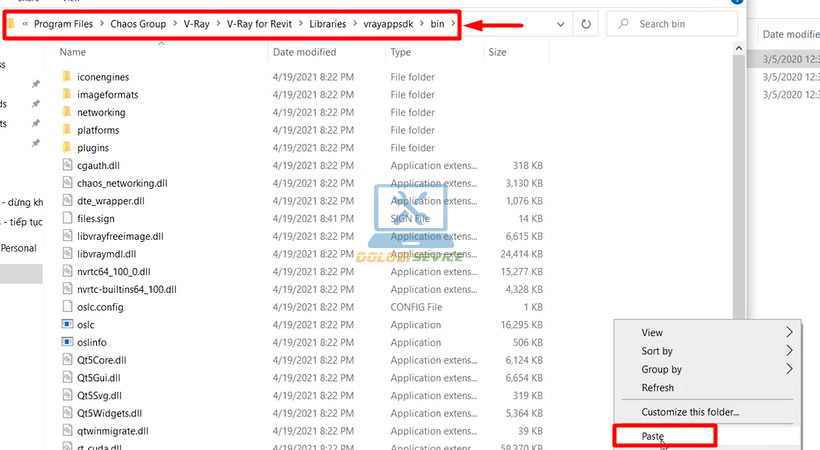This screenshot has width=820, height=450.
Task: Select Refresh in the context menu
Action: 657,387
